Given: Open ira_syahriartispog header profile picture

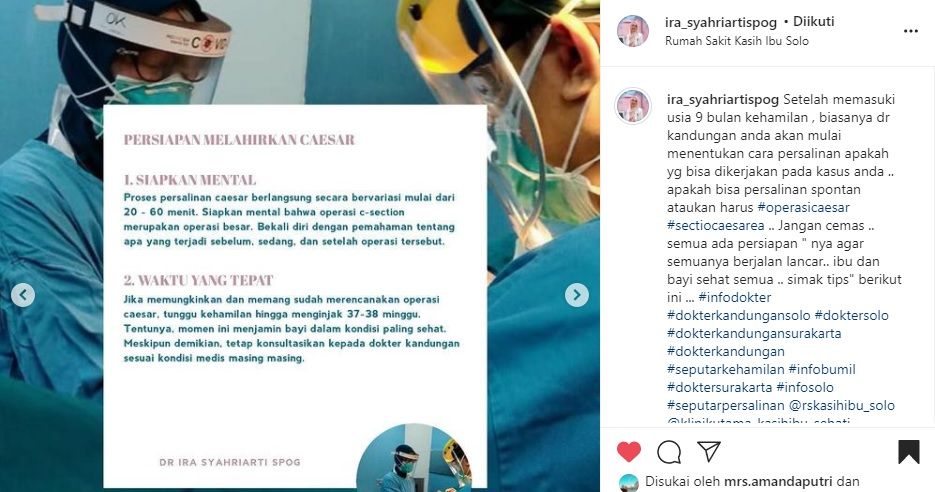Looking at the screenshot, I should [x=633, y=31].
